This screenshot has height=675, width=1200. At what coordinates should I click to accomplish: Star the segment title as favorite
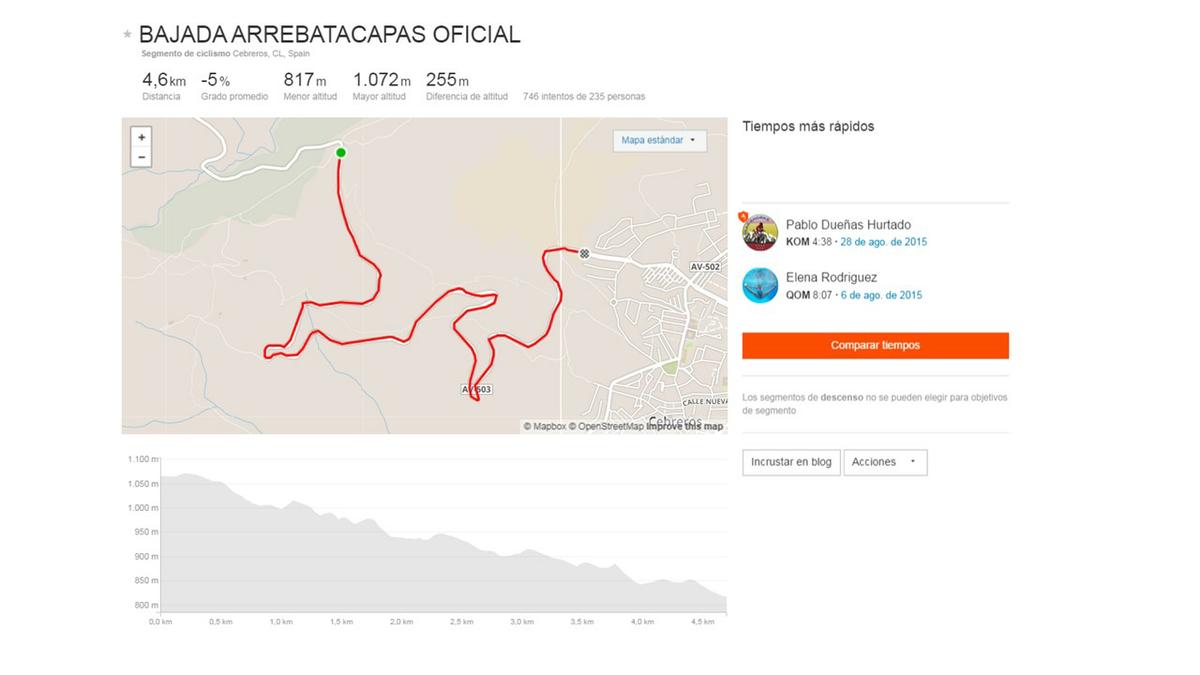[127, 35]
